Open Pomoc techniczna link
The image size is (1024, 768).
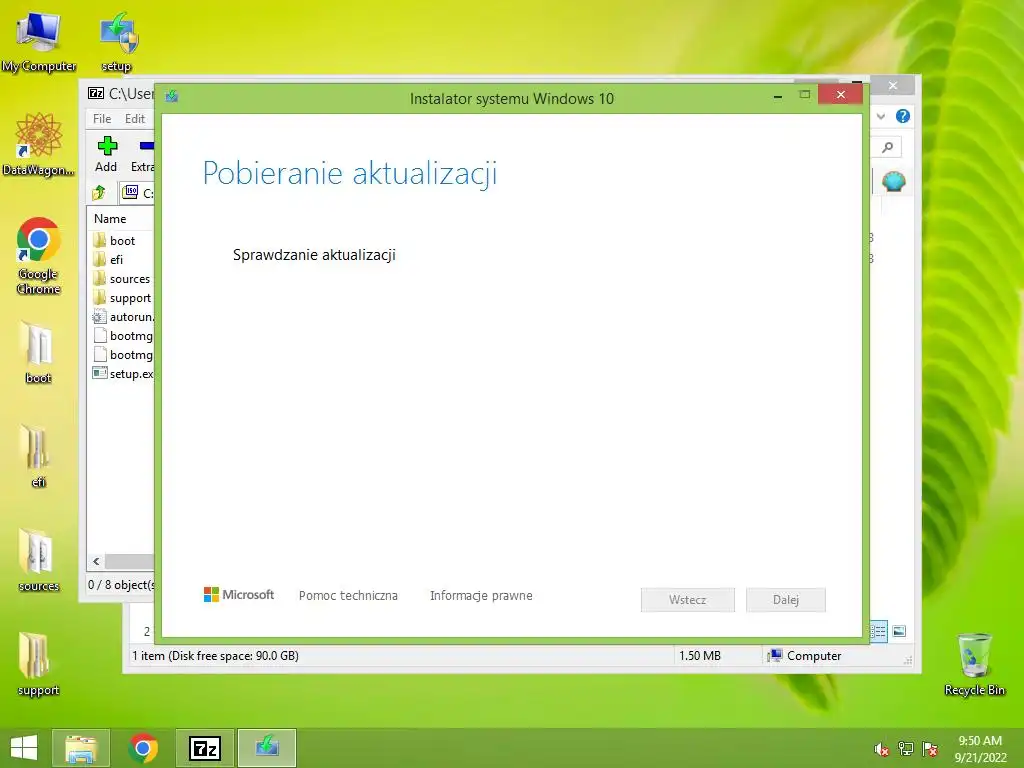[x=348, y=596]
